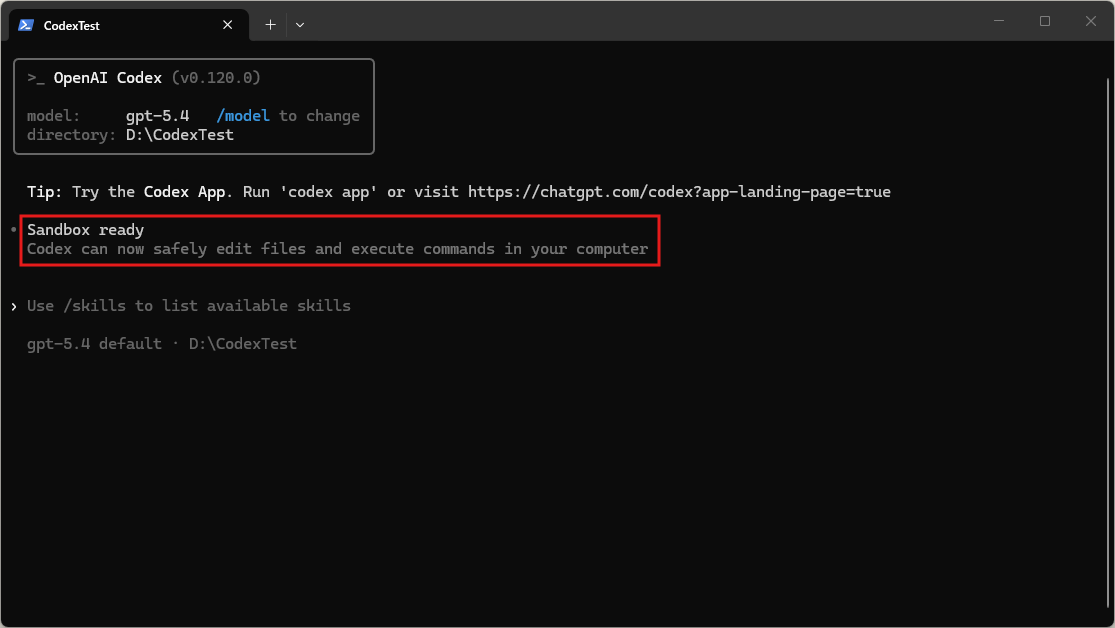Click the bullet beside Sandbox ready

(x=13, y=231)
